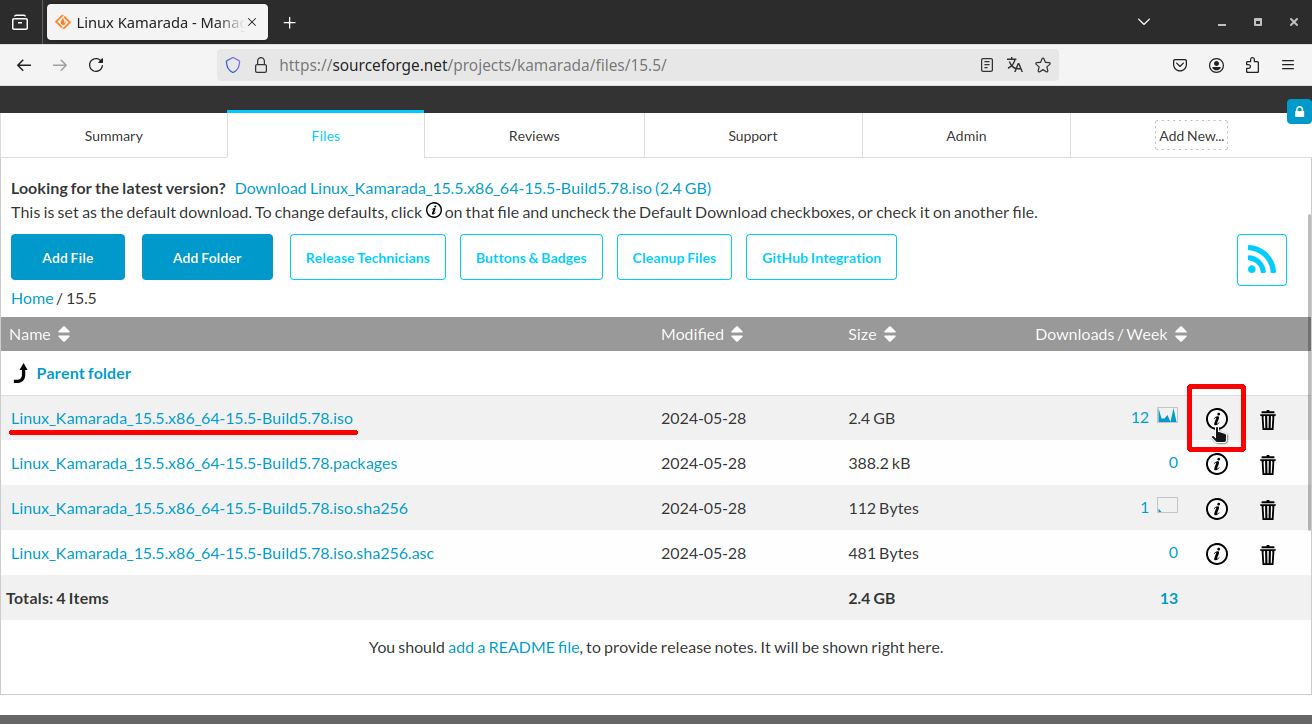
Task: Reload the page
Action: [96, 65]
